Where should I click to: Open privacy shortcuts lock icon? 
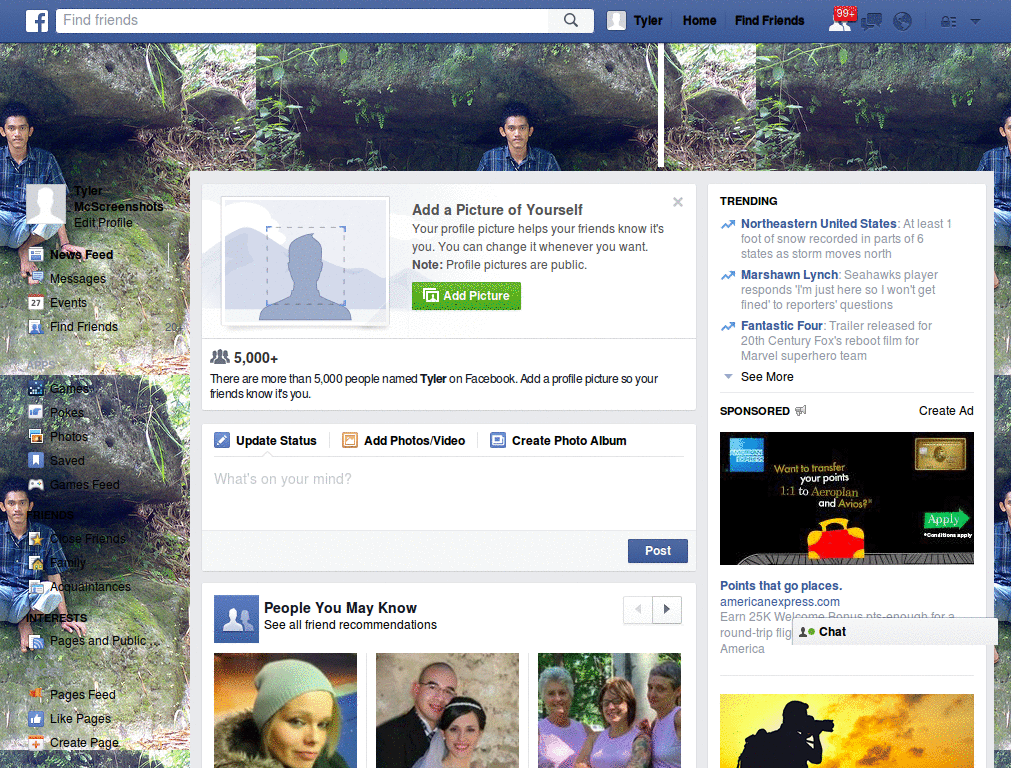tap(948, 22)
